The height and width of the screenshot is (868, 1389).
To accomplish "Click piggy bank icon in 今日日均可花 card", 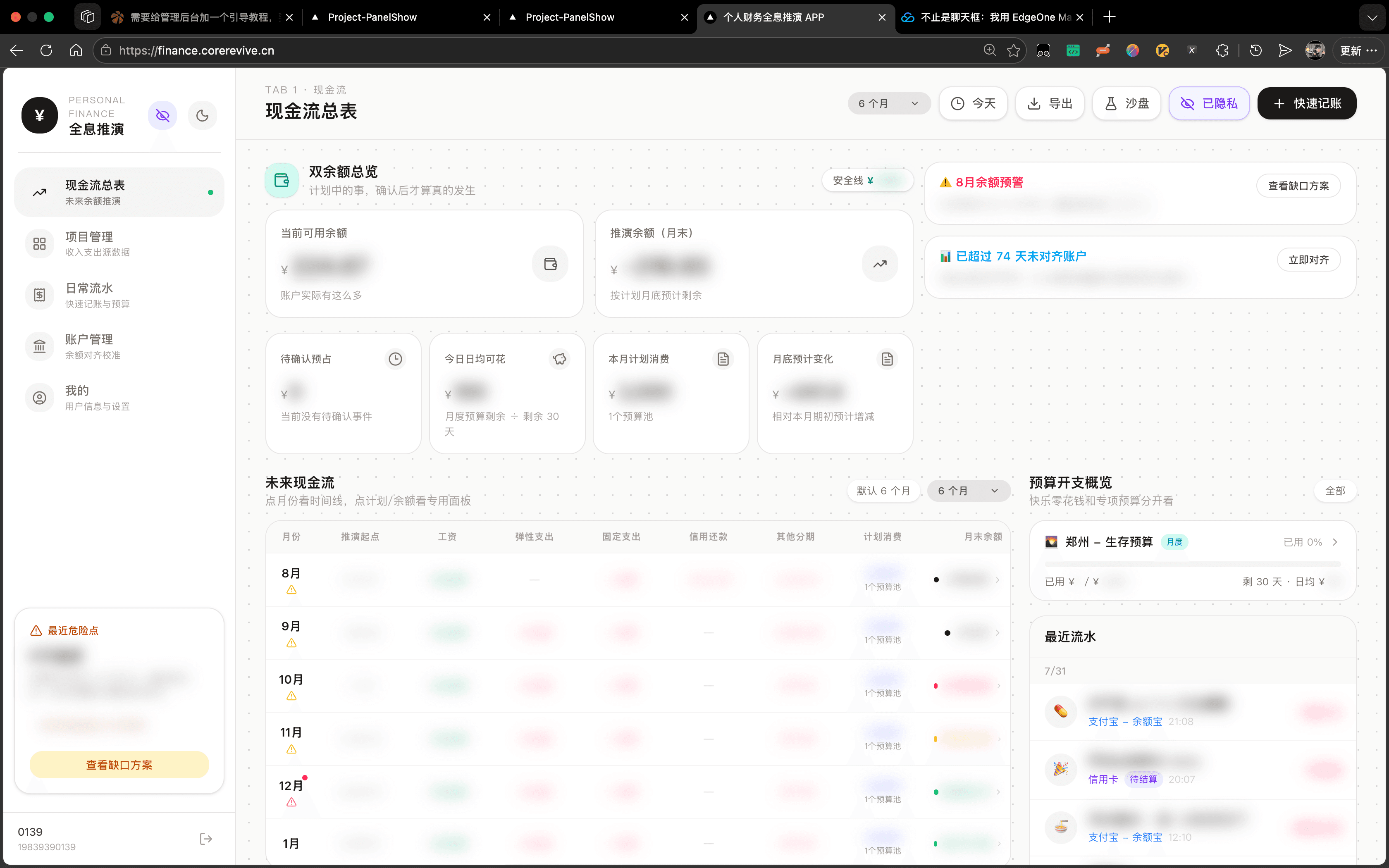I will point(560,359).
